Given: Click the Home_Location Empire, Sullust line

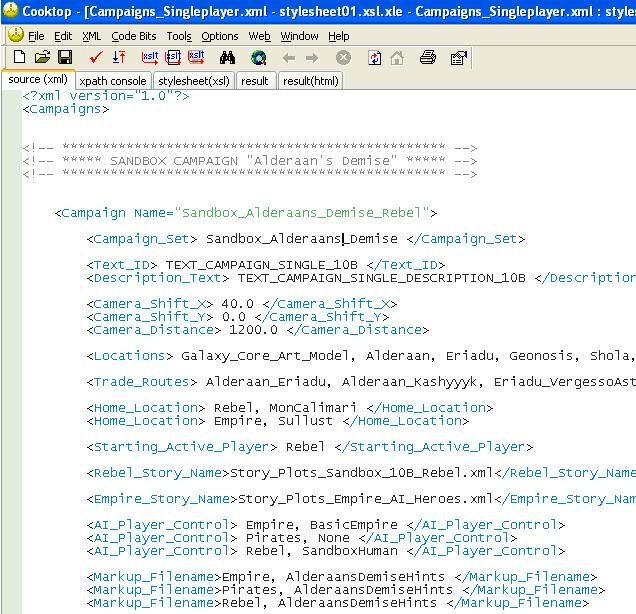Looking at the screenshot, I should [x=277, y=420].
